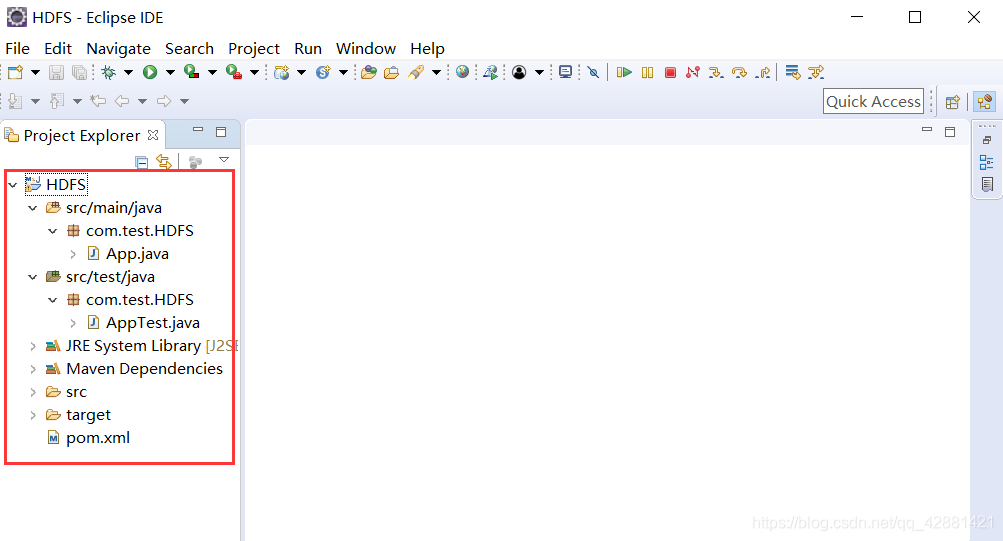Image resolution: width=1003 pixels, height=541 pixels.
Task: Click the Coverage run icon
Action: click(x=191, y=72)
